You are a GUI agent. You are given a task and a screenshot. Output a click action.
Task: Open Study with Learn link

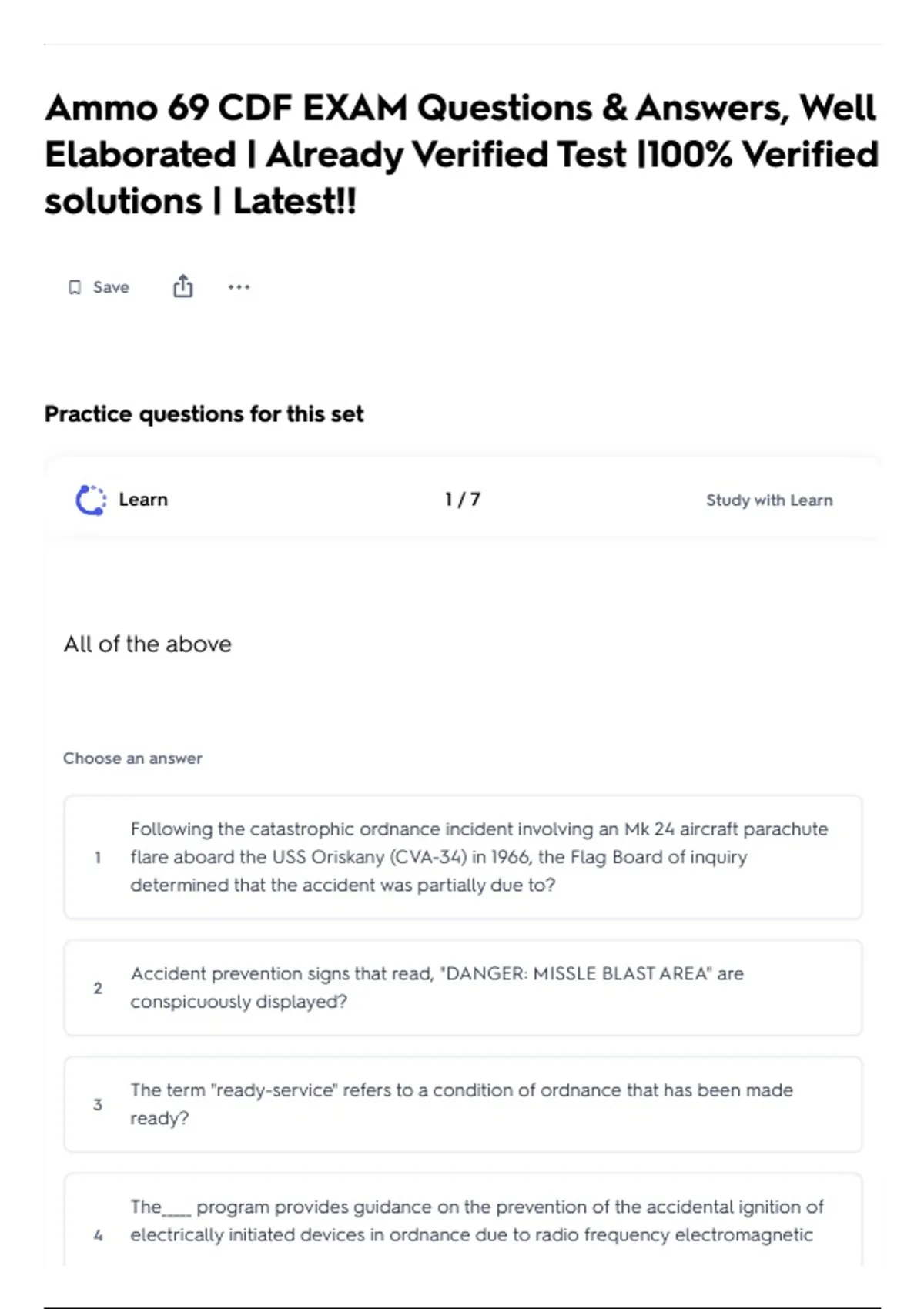pos(769,500)
